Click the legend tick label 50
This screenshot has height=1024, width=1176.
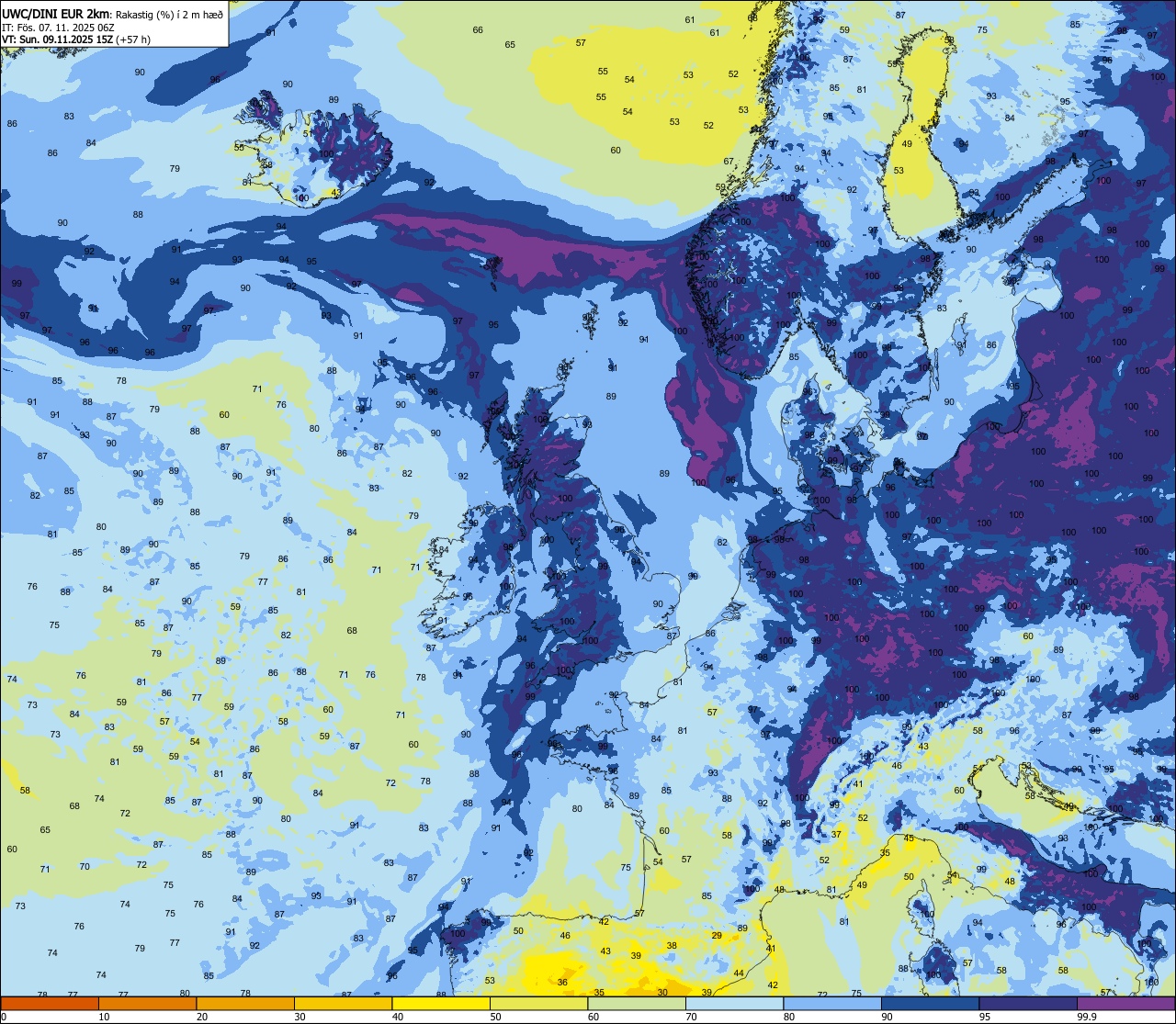tap(495, 1017)
